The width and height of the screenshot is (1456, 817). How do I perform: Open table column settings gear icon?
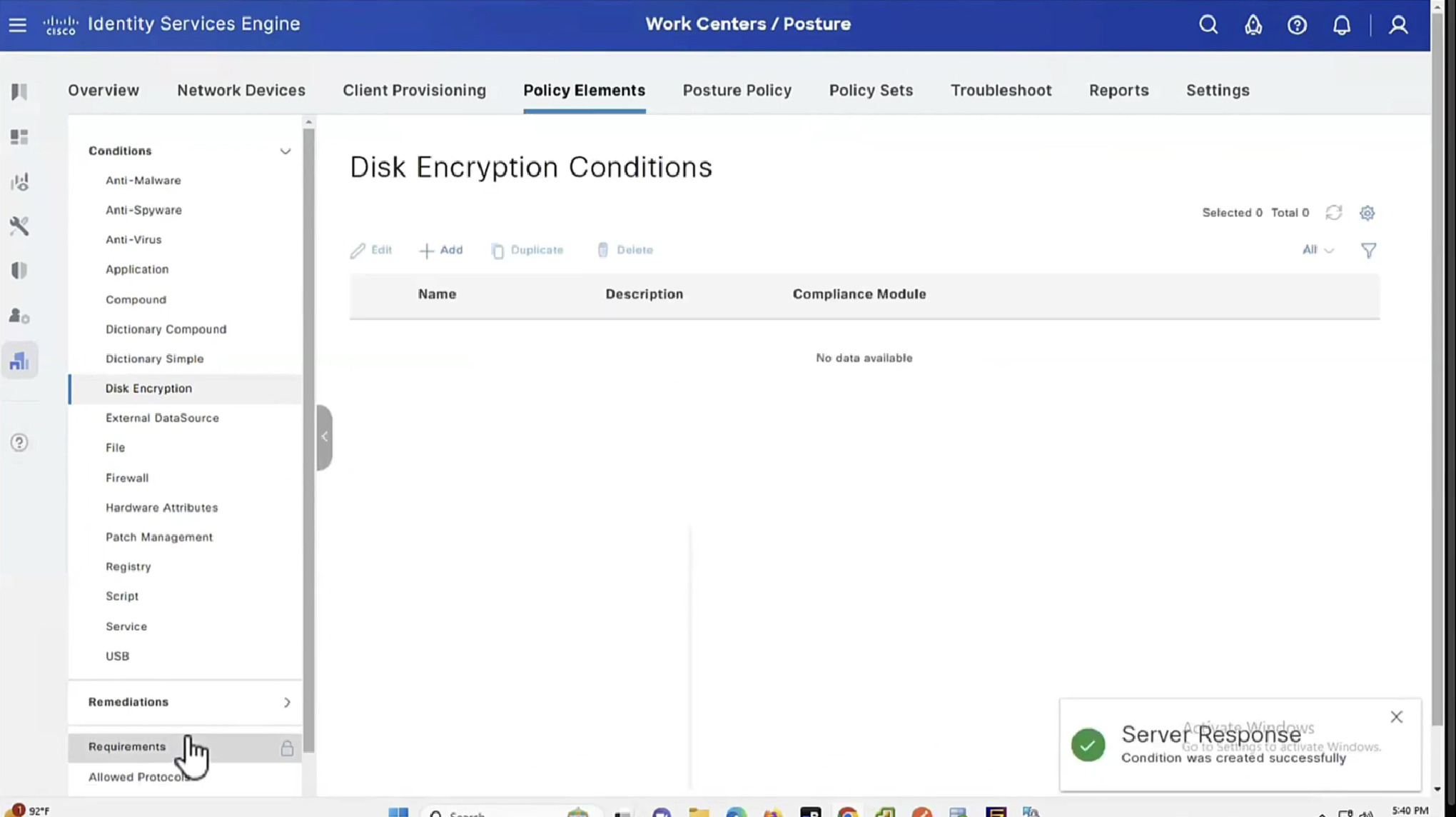click(x=1367, y=213)
